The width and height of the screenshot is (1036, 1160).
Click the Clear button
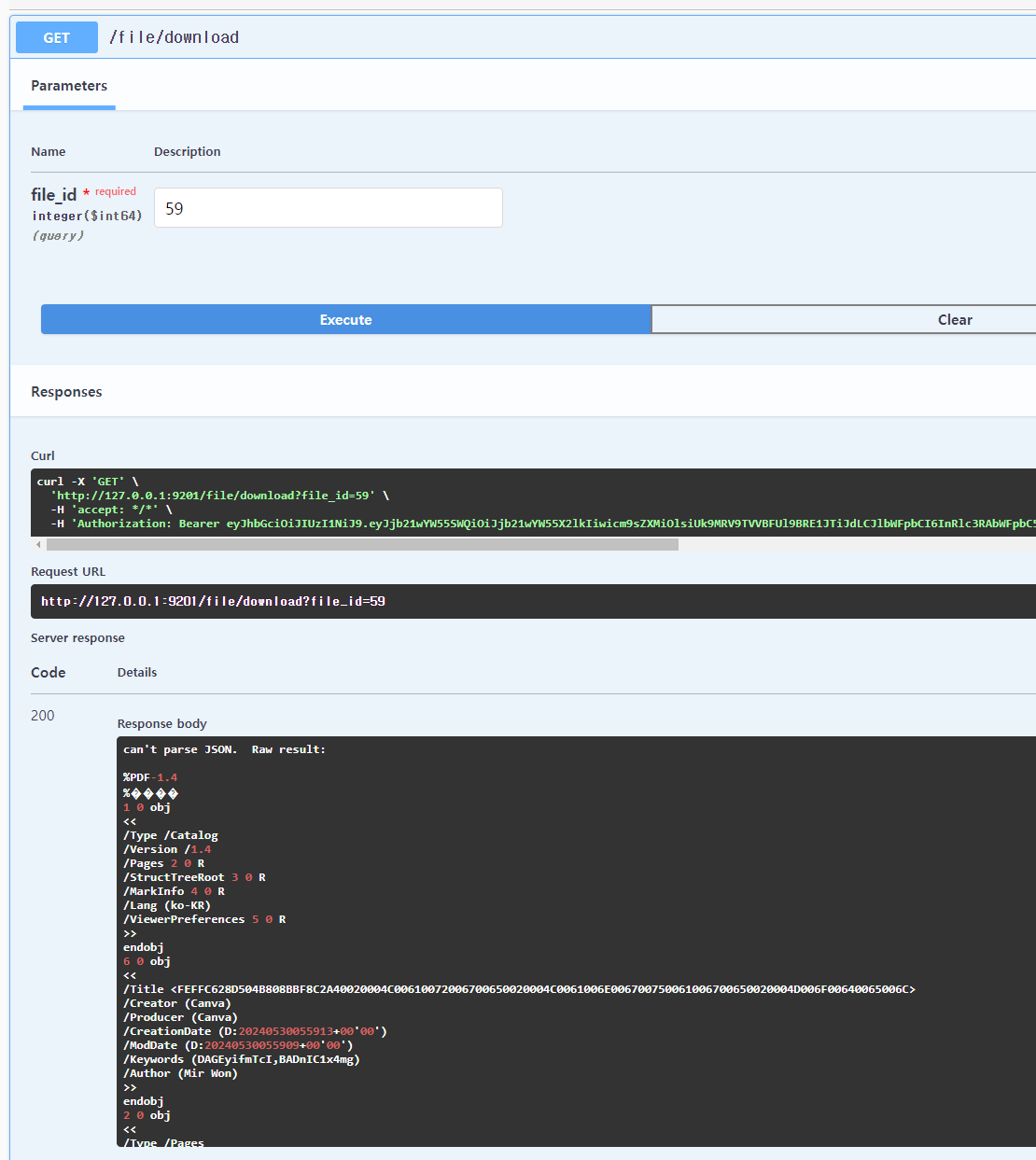[954, 319]
